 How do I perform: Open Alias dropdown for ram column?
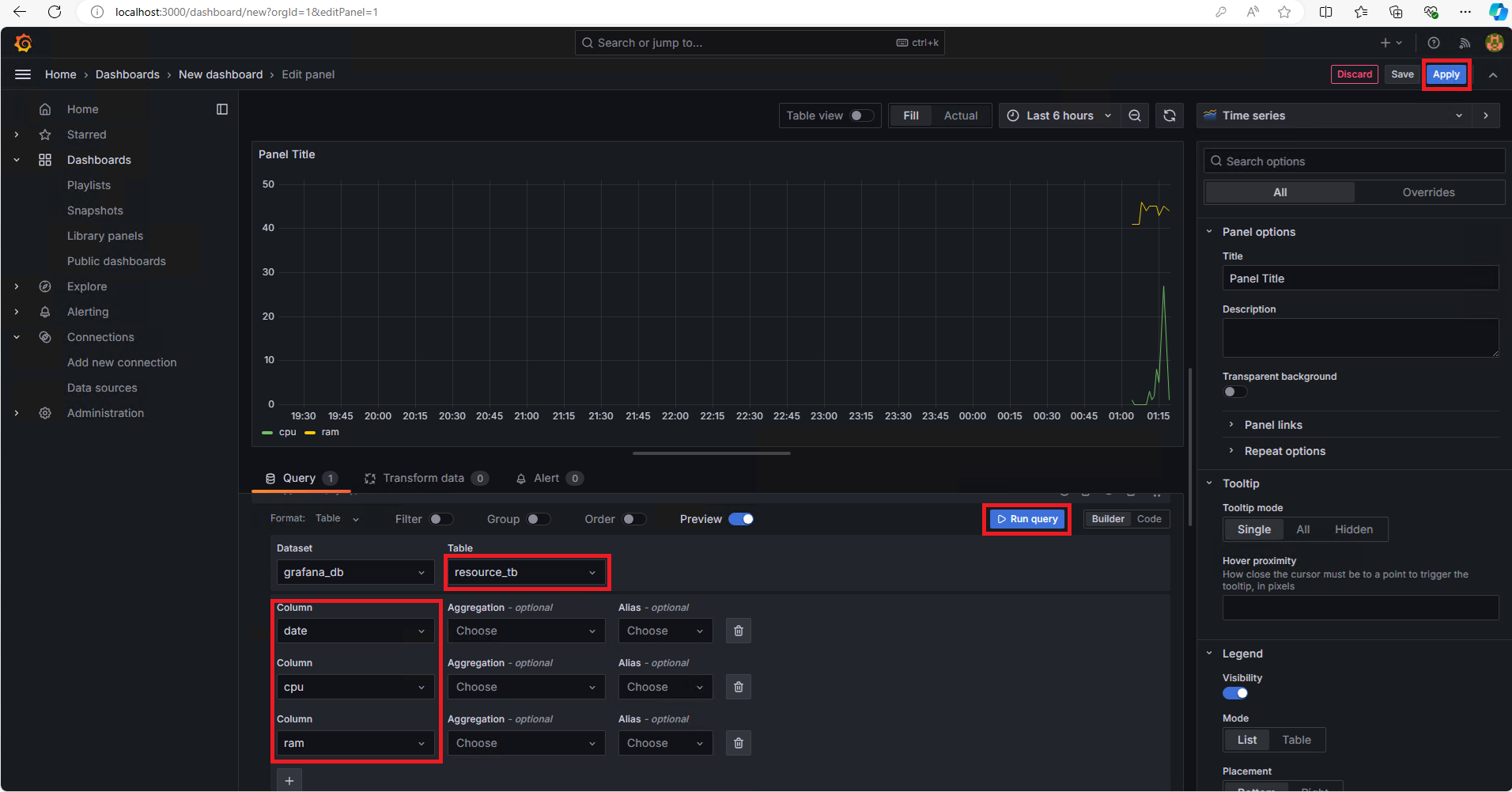click(x=665, y=743)
